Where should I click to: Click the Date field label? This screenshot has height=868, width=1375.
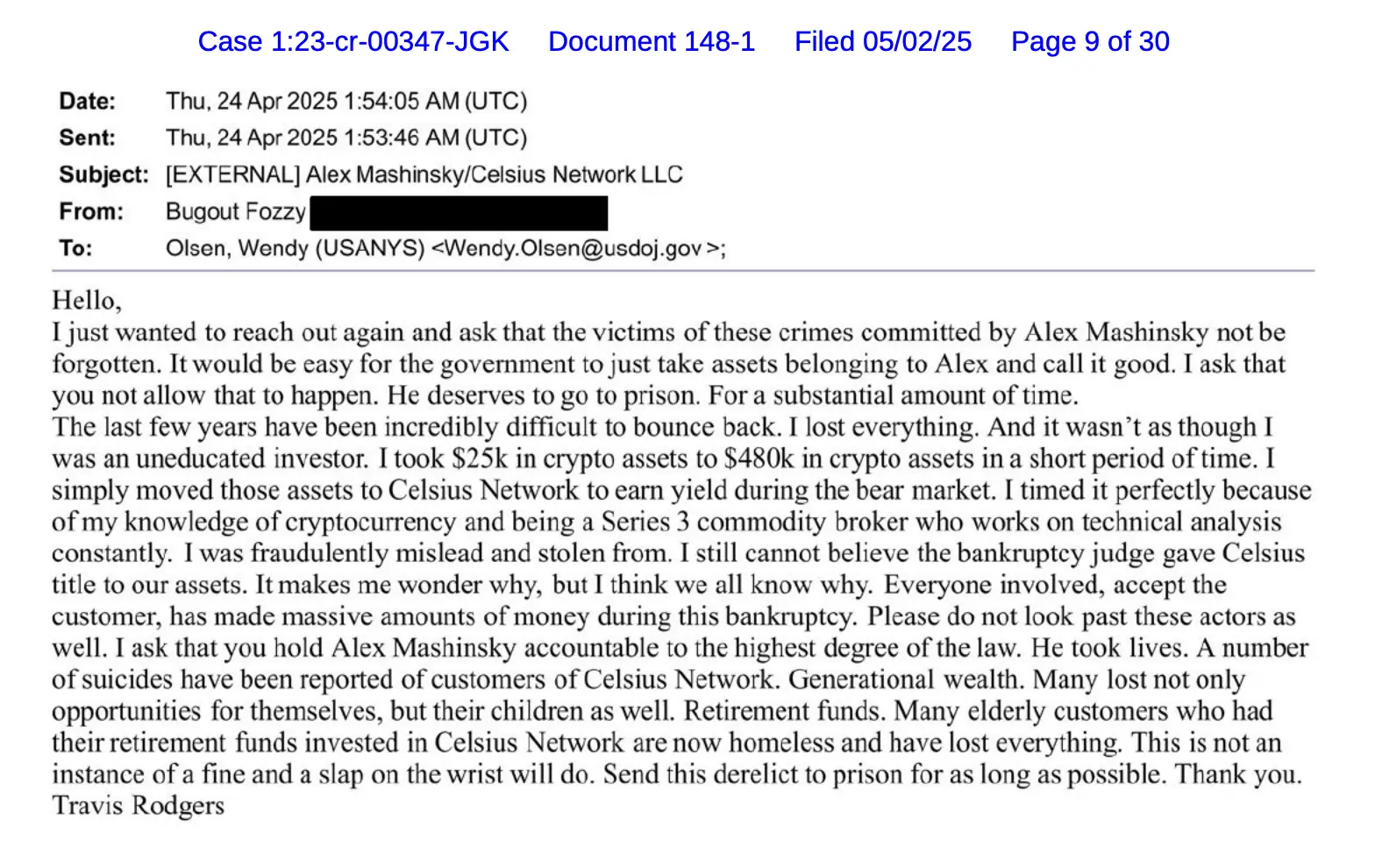(87, 101)
